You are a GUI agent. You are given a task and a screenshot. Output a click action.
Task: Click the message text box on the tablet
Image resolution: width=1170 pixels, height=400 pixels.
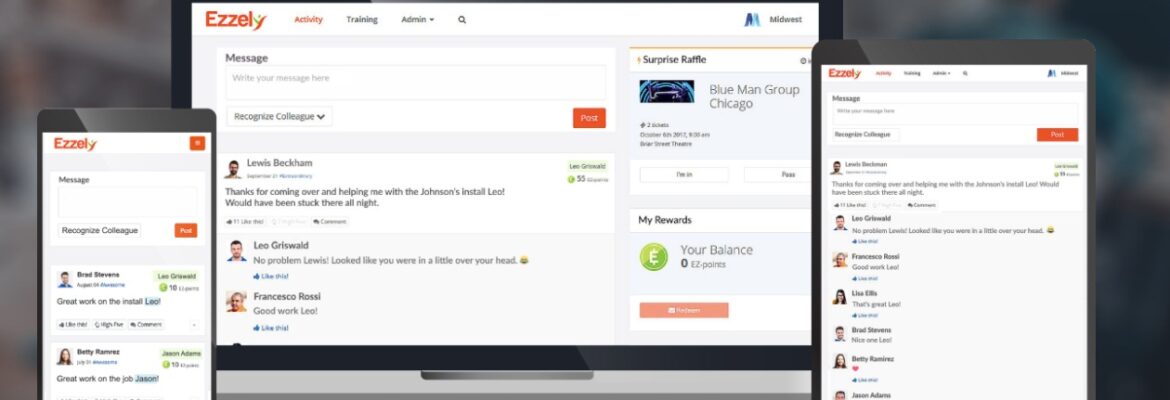(955, 114)
